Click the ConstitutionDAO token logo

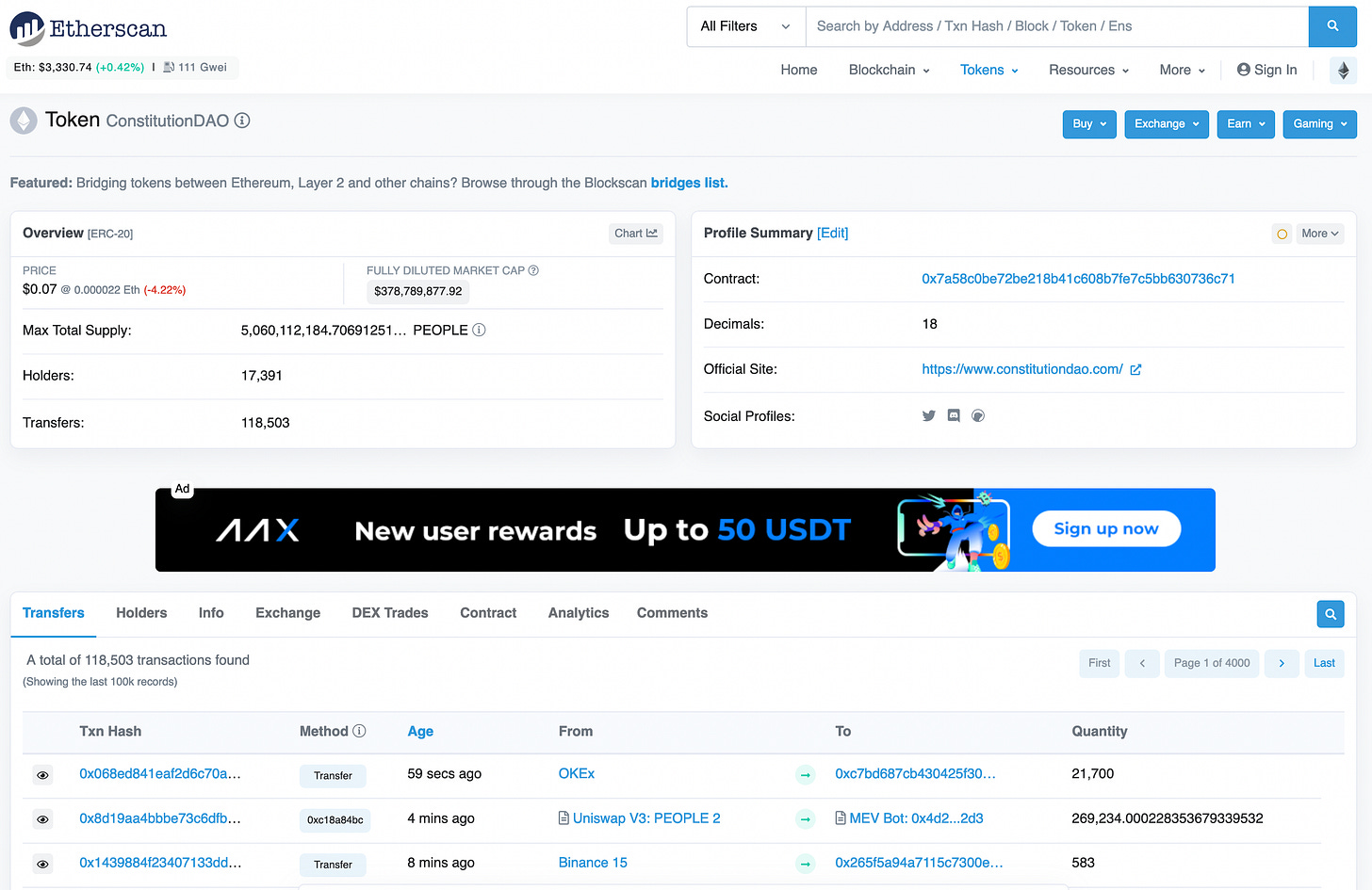coord(24,121)
